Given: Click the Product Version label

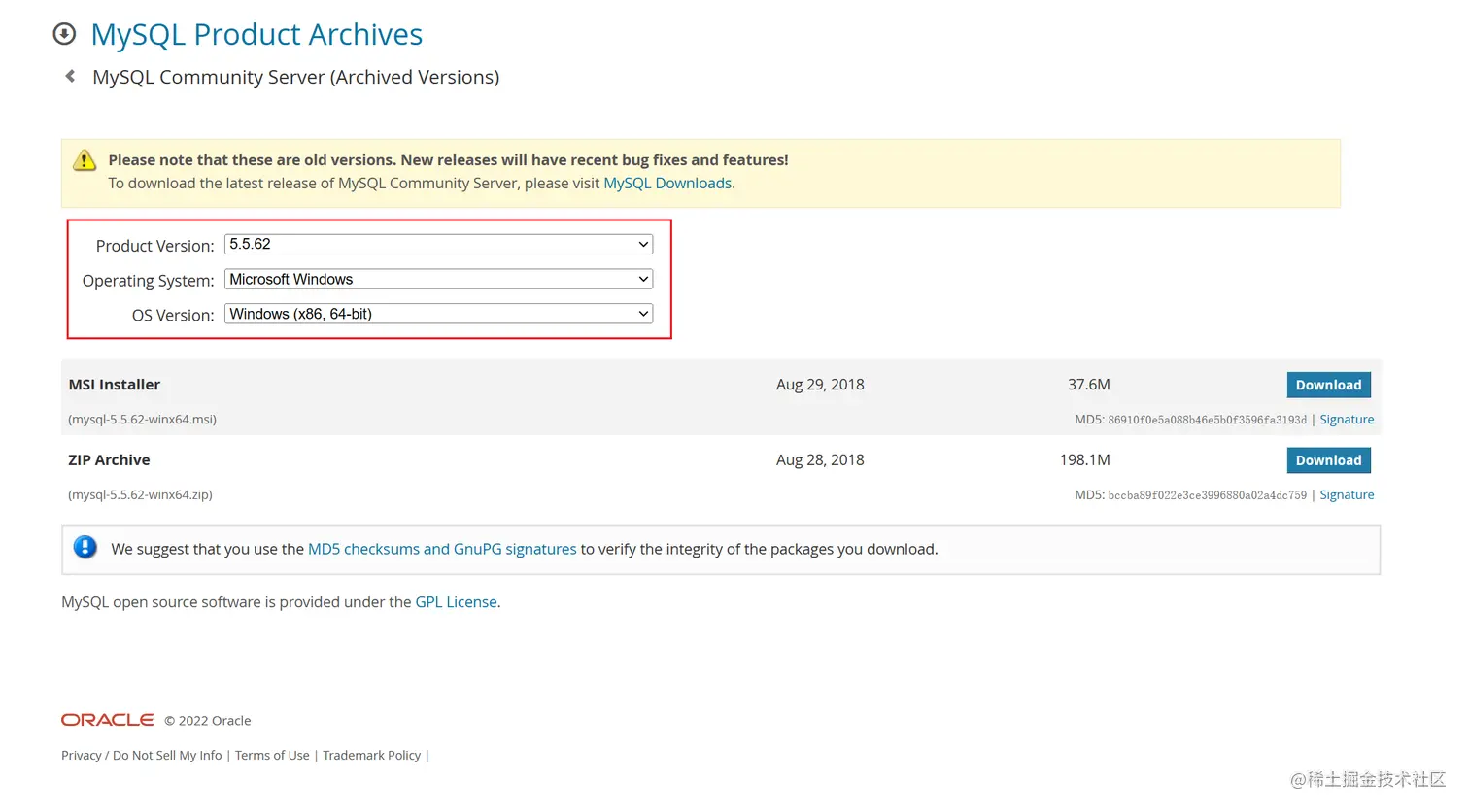Looking at the screenshot, I should click(154, 246).
